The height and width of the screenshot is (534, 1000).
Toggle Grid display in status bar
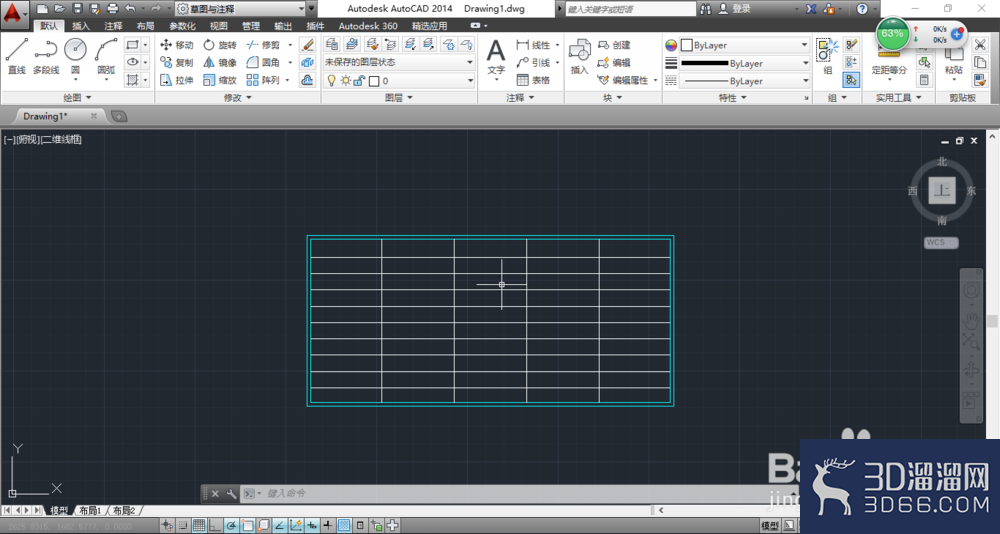(198, 526)
